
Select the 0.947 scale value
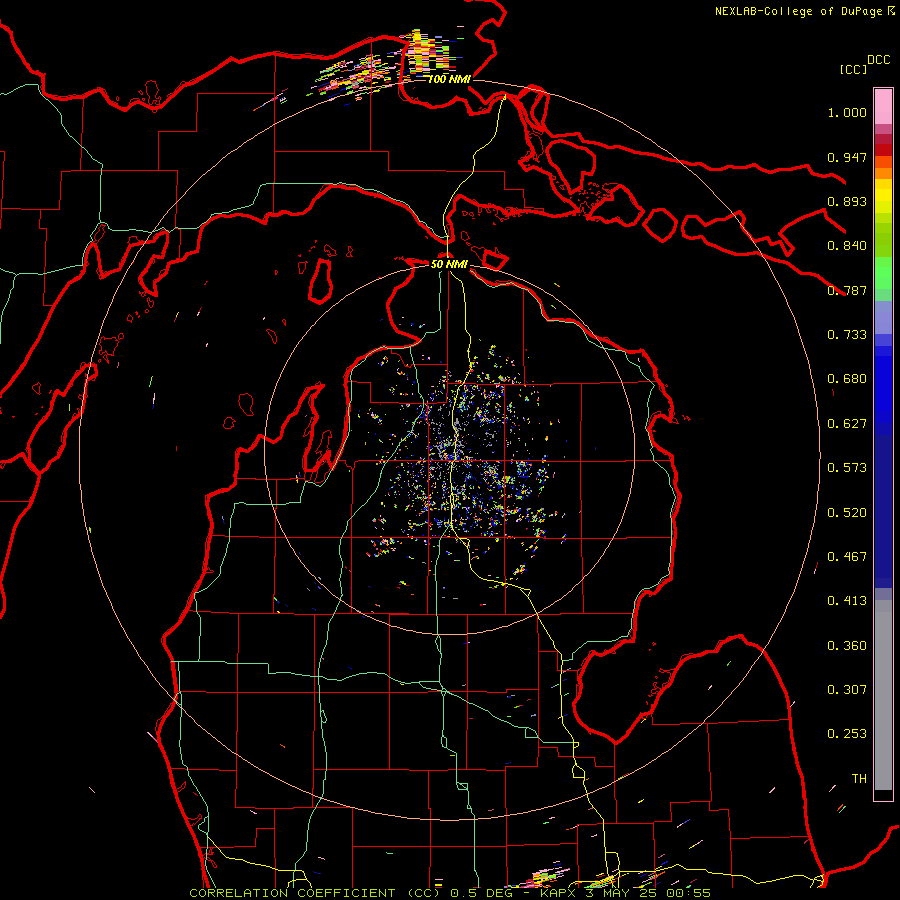[x=847, y=157]
